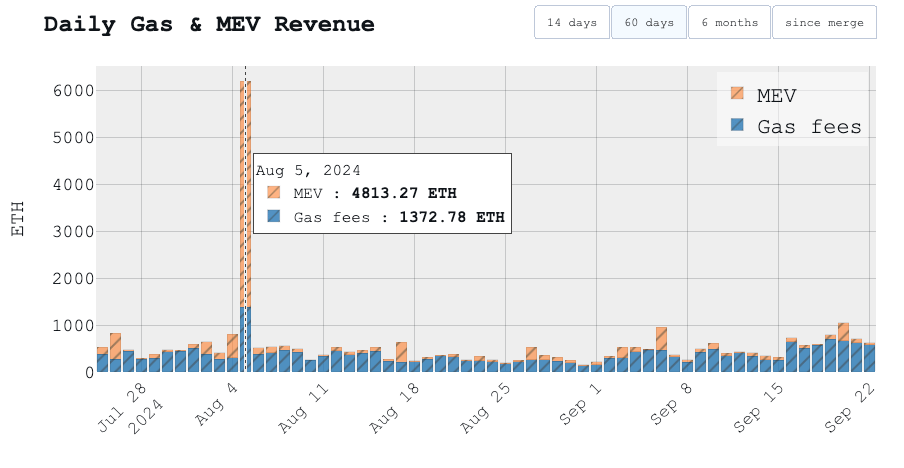The height and width of the screenshot is (468, 904).
Task: Click the since merge range button
Action: [x=824, y=22]
